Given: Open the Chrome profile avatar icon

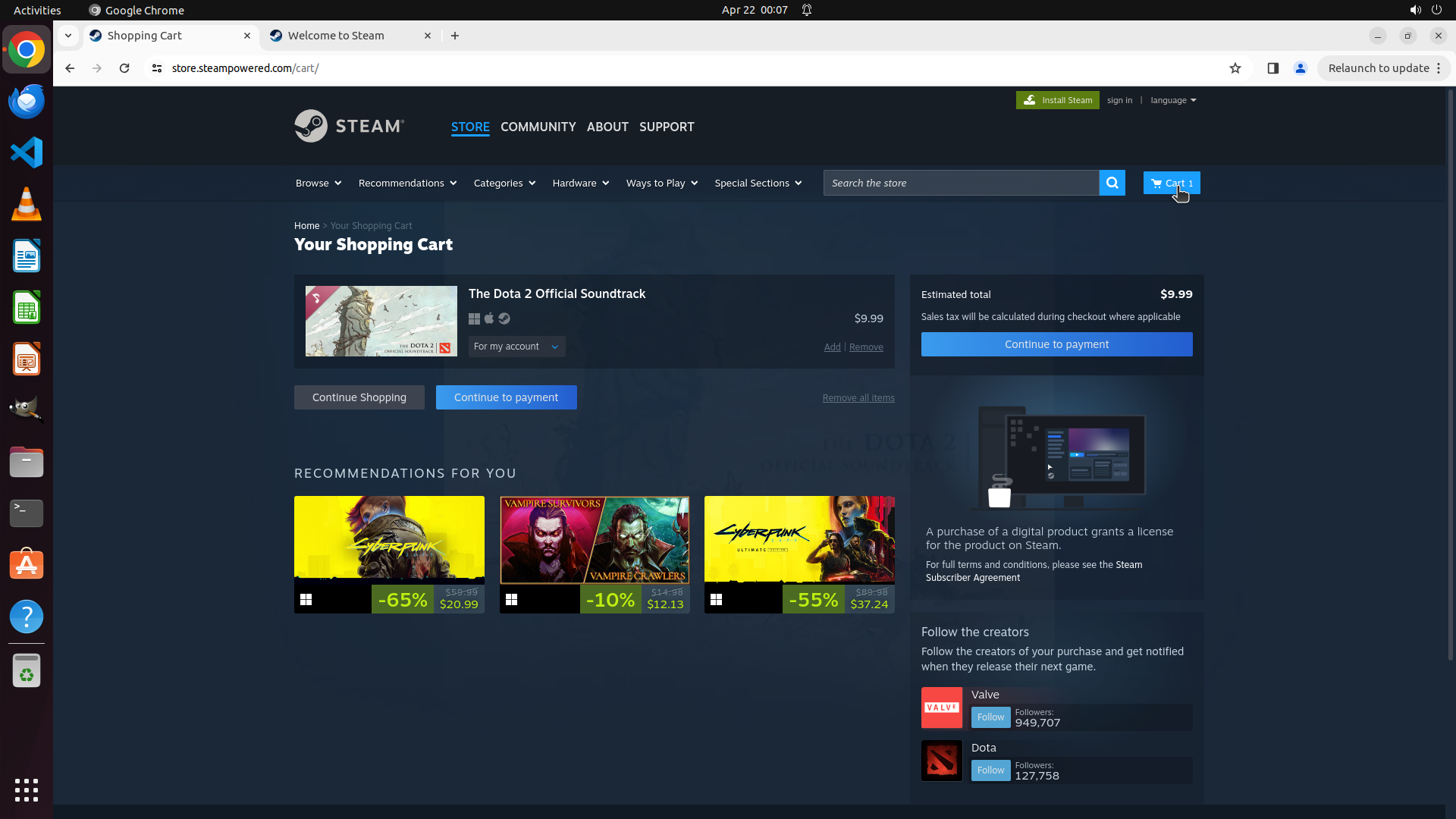Looking at the screenshot, I should 1300,68.
